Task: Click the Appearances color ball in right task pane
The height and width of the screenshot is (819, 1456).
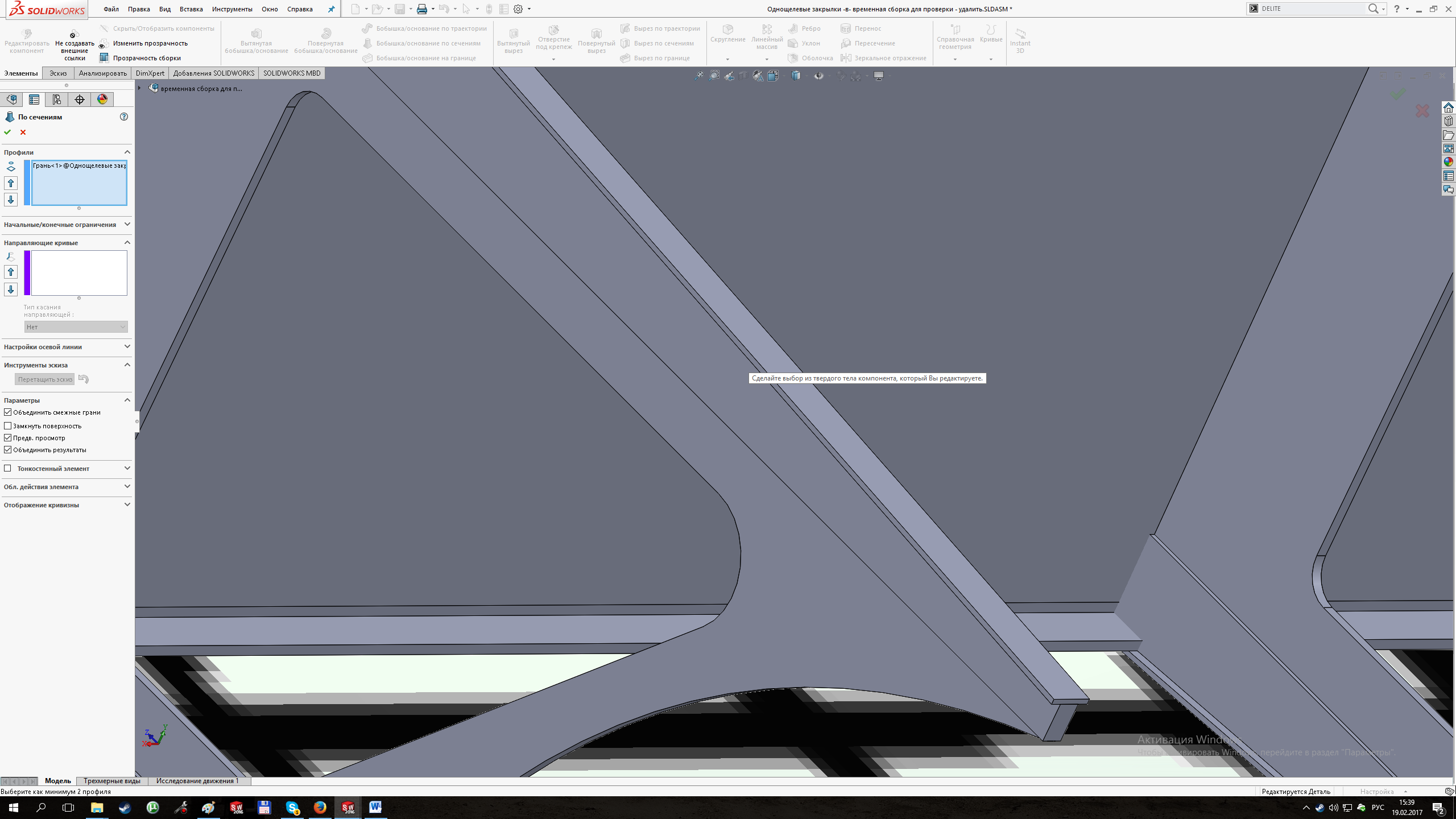Action: (x=1448, y=162)
